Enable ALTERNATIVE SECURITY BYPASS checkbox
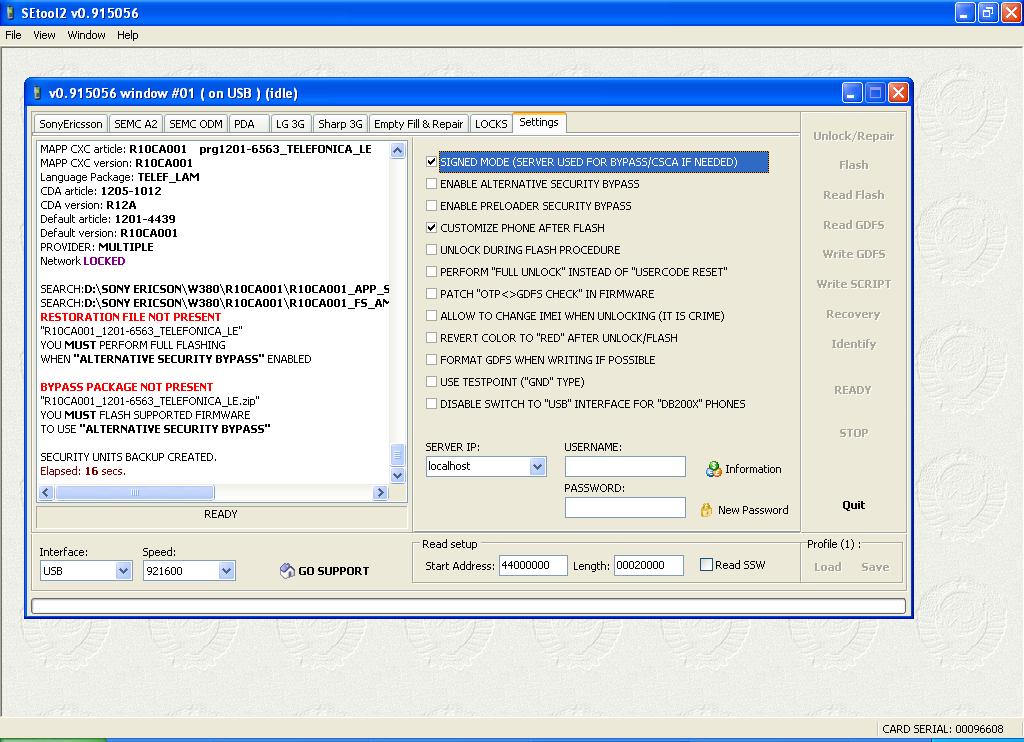The width and height of the screenshot is (1024, 742). [431, 184]
